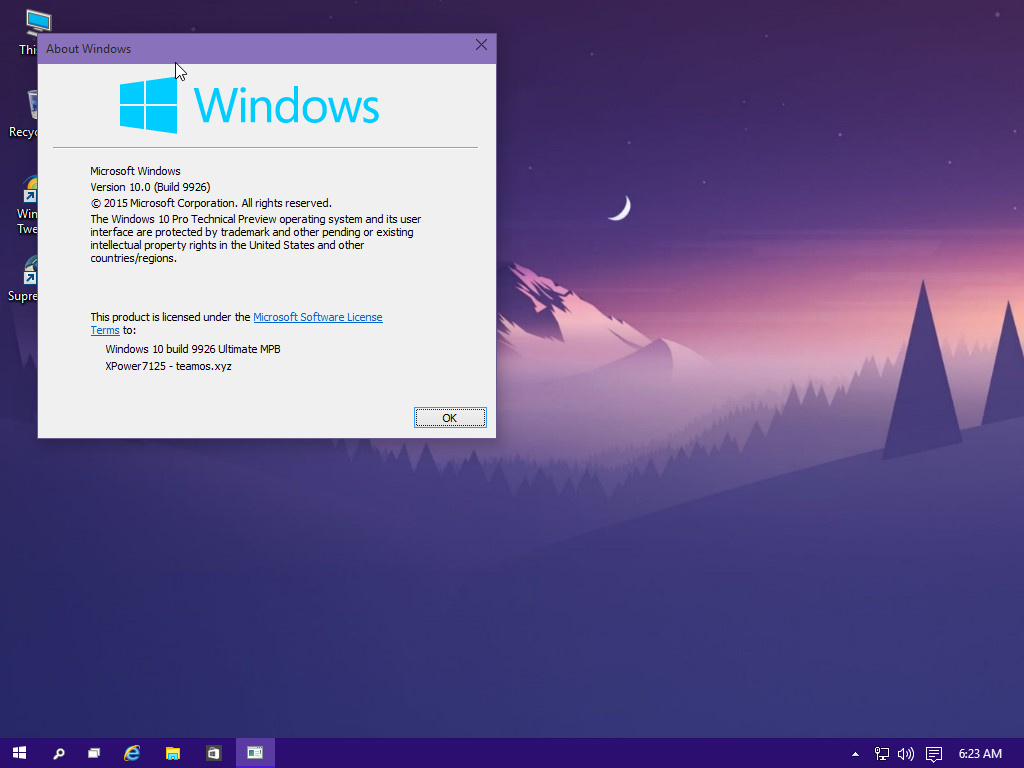Click OK in the About Windows dialog
Image resolution: width=1024 pixels, height=768 pixels.
coord(450,418)
